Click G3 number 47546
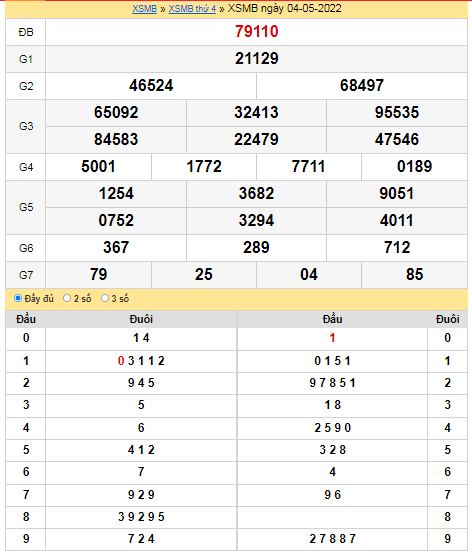This screenshot has width=472, height=553. (397, 140)
